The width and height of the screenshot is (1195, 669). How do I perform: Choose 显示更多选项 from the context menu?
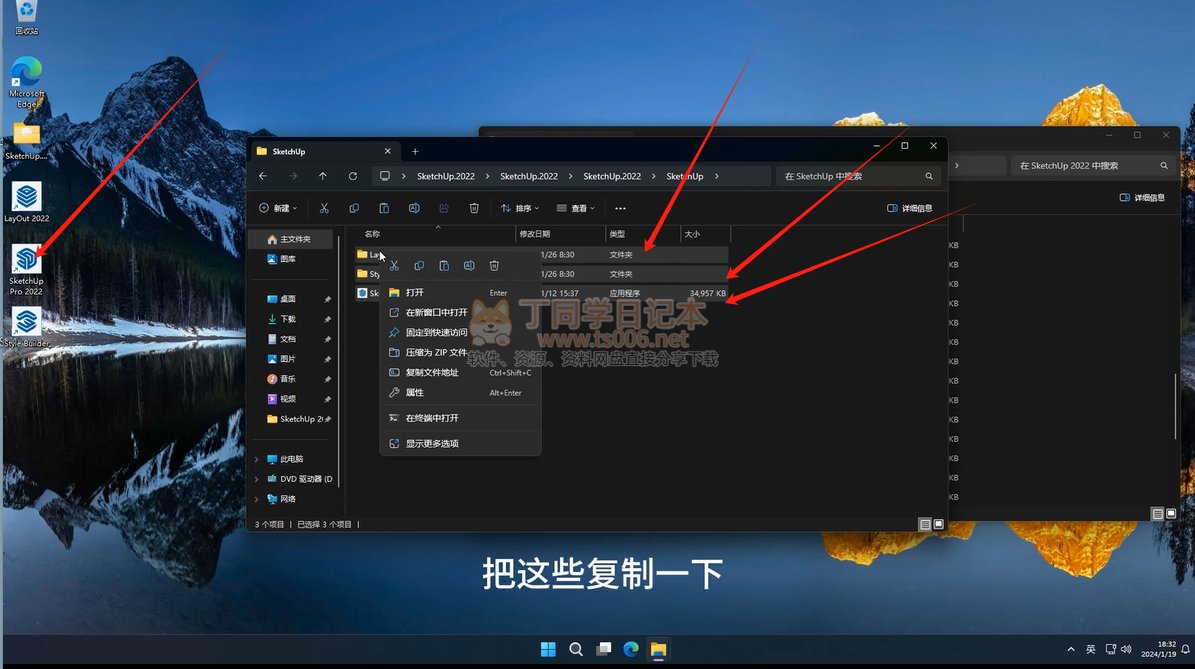(x=460, y=443)
